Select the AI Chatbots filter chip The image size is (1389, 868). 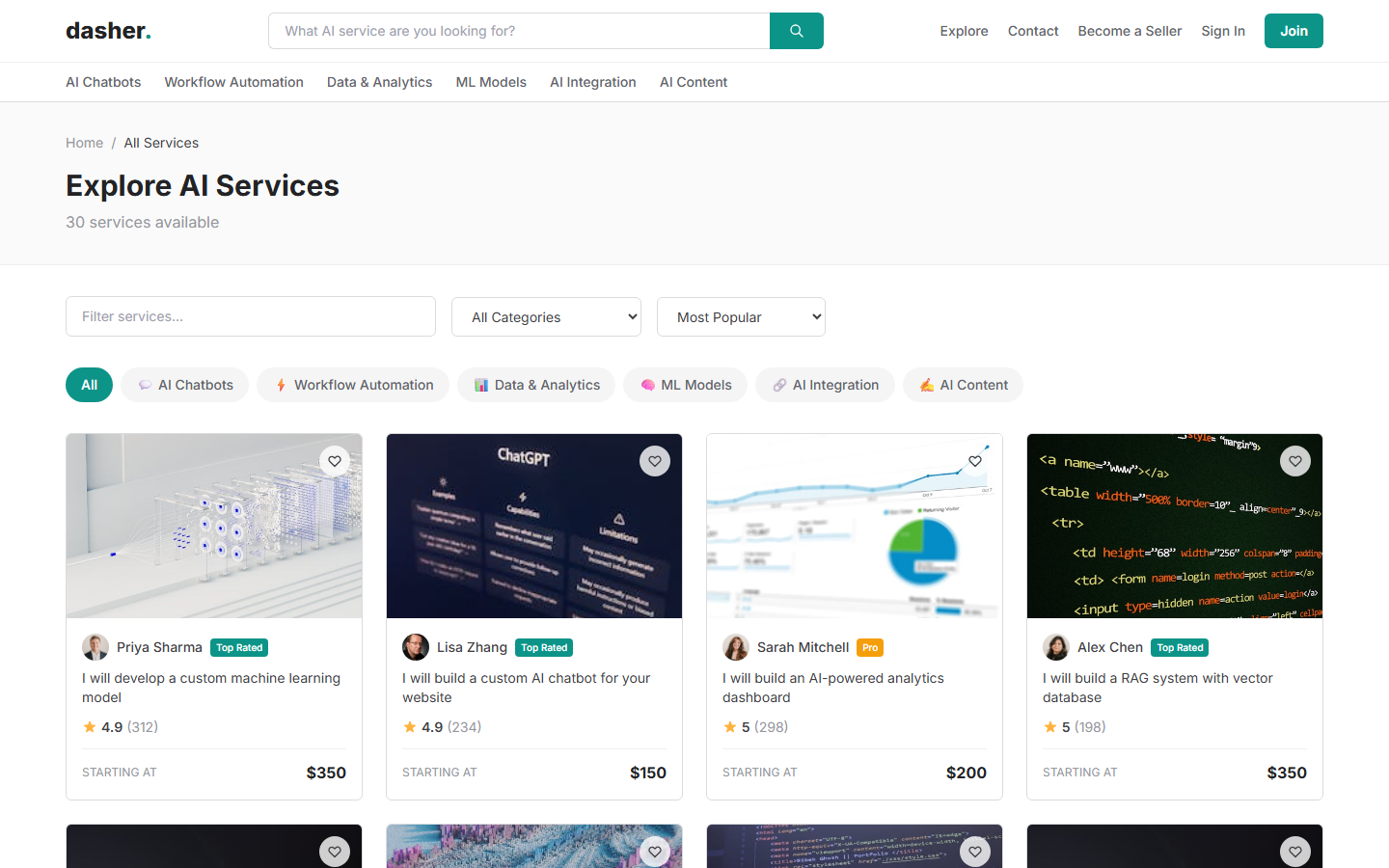pos(184,385)
